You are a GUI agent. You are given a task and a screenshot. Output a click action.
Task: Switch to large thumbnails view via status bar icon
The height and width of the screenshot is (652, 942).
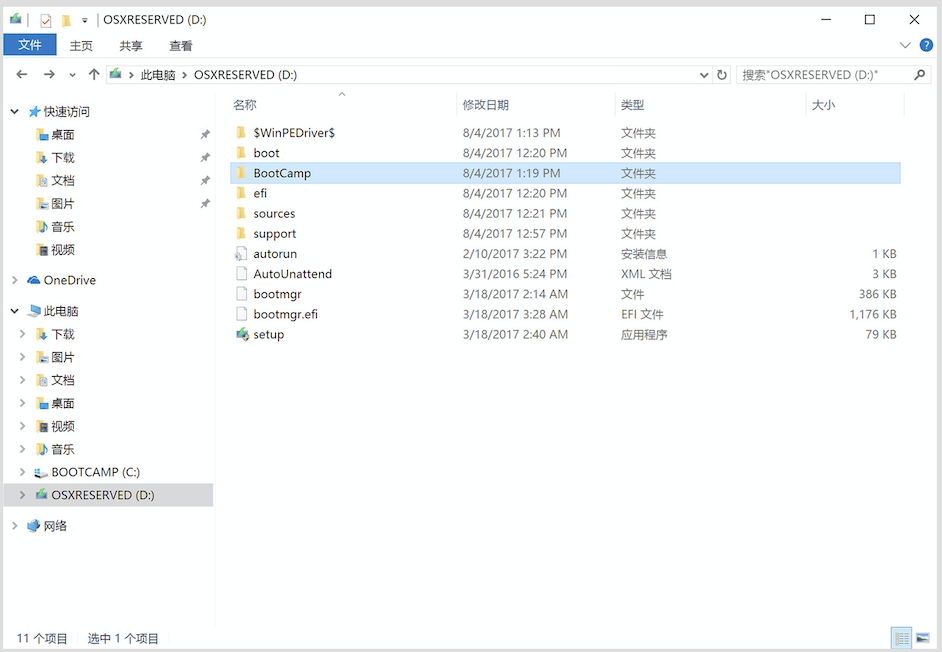pyautogui.click(x=925, y=637)
